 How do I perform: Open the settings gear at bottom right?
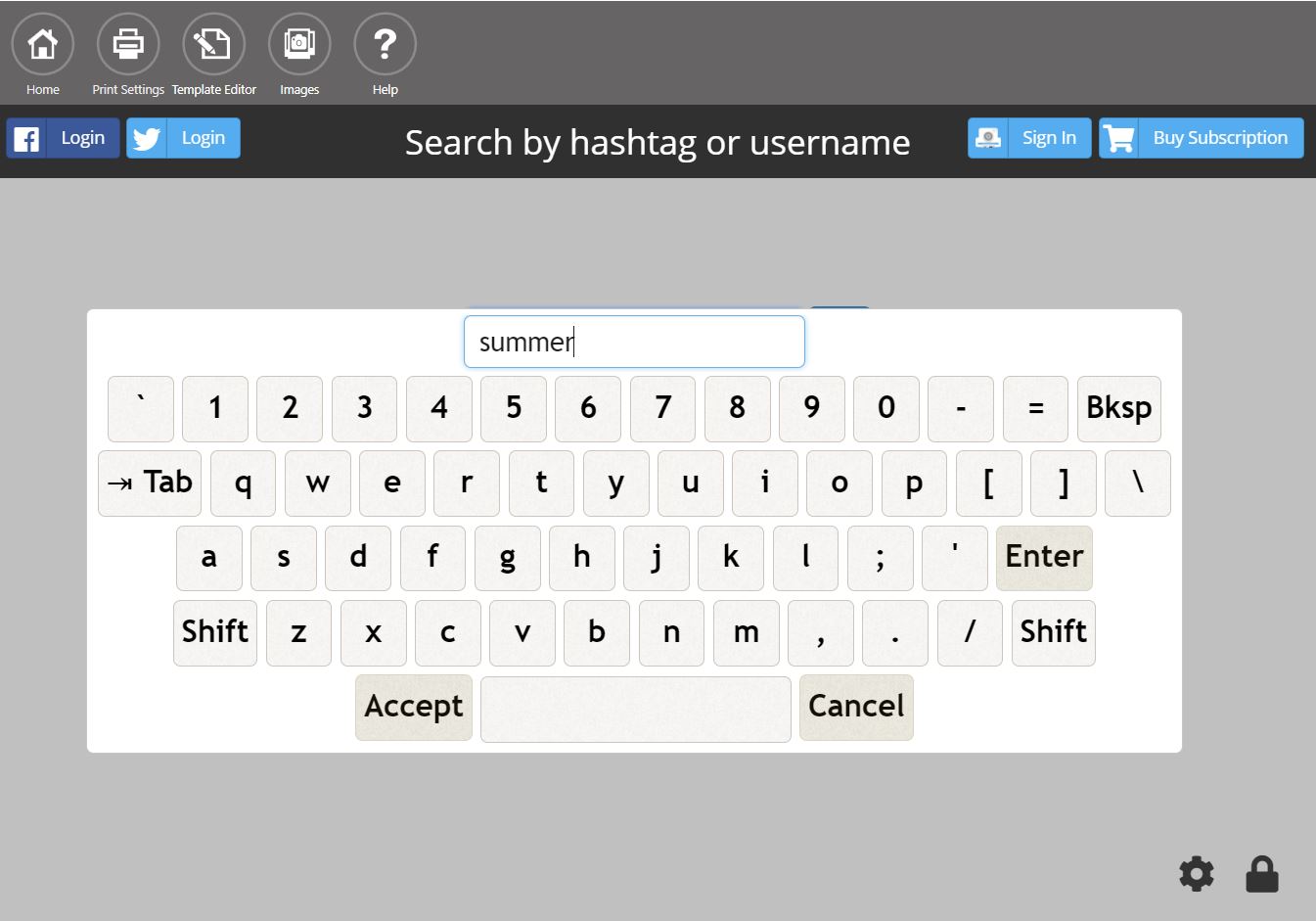pos(1196,874)
